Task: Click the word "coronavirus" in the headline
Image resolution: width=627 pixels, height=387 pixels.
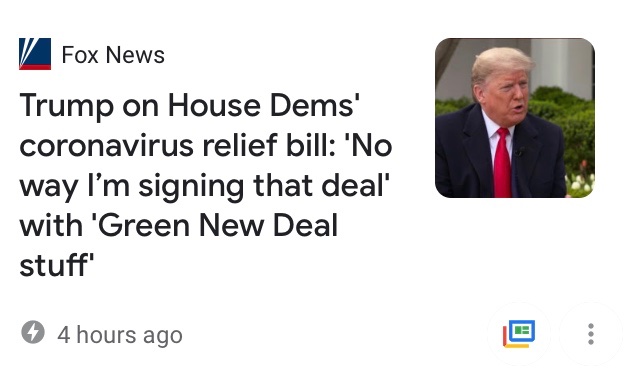Action: 106,146
